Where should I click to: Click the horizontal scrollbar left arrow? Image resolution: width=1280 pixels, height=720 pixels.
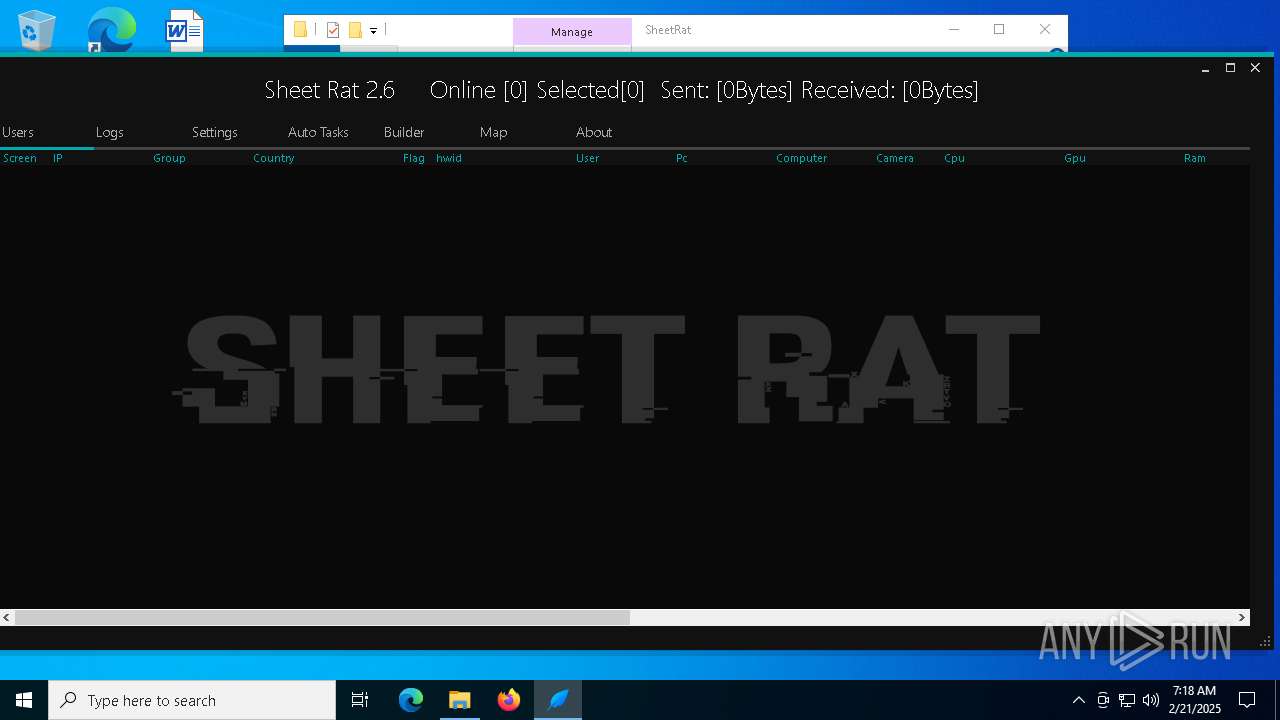(7, 617)
